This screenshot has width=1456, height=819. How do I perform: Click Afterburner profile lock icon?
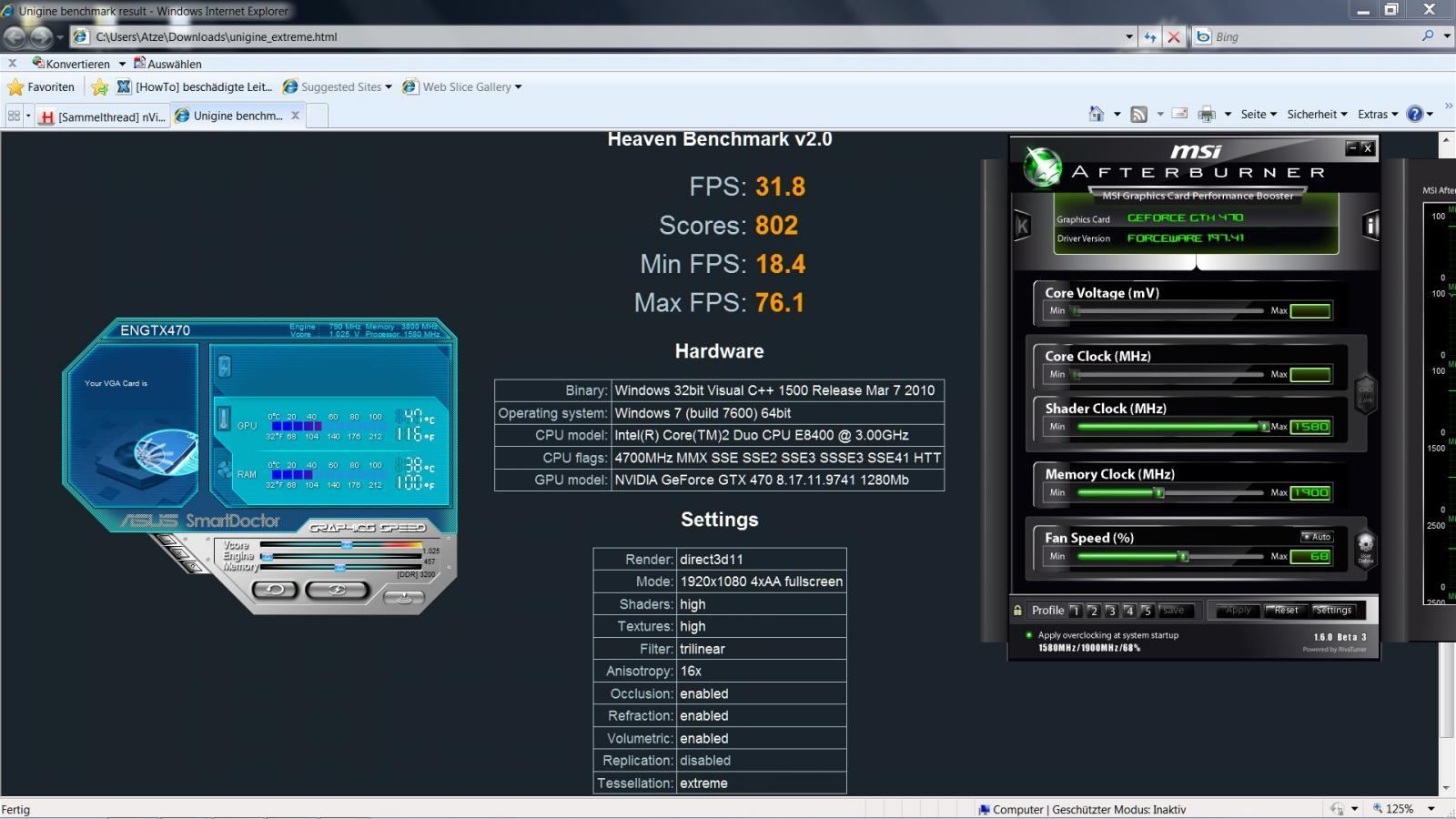point(1017,611)
